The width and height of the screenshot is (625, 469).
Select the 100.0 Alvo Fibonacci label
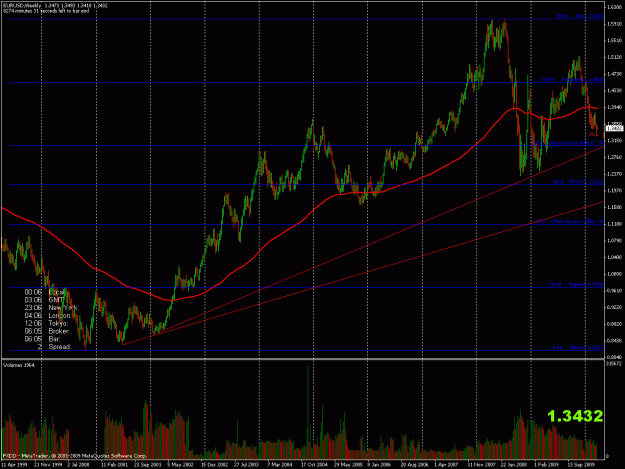click(580, 16)
